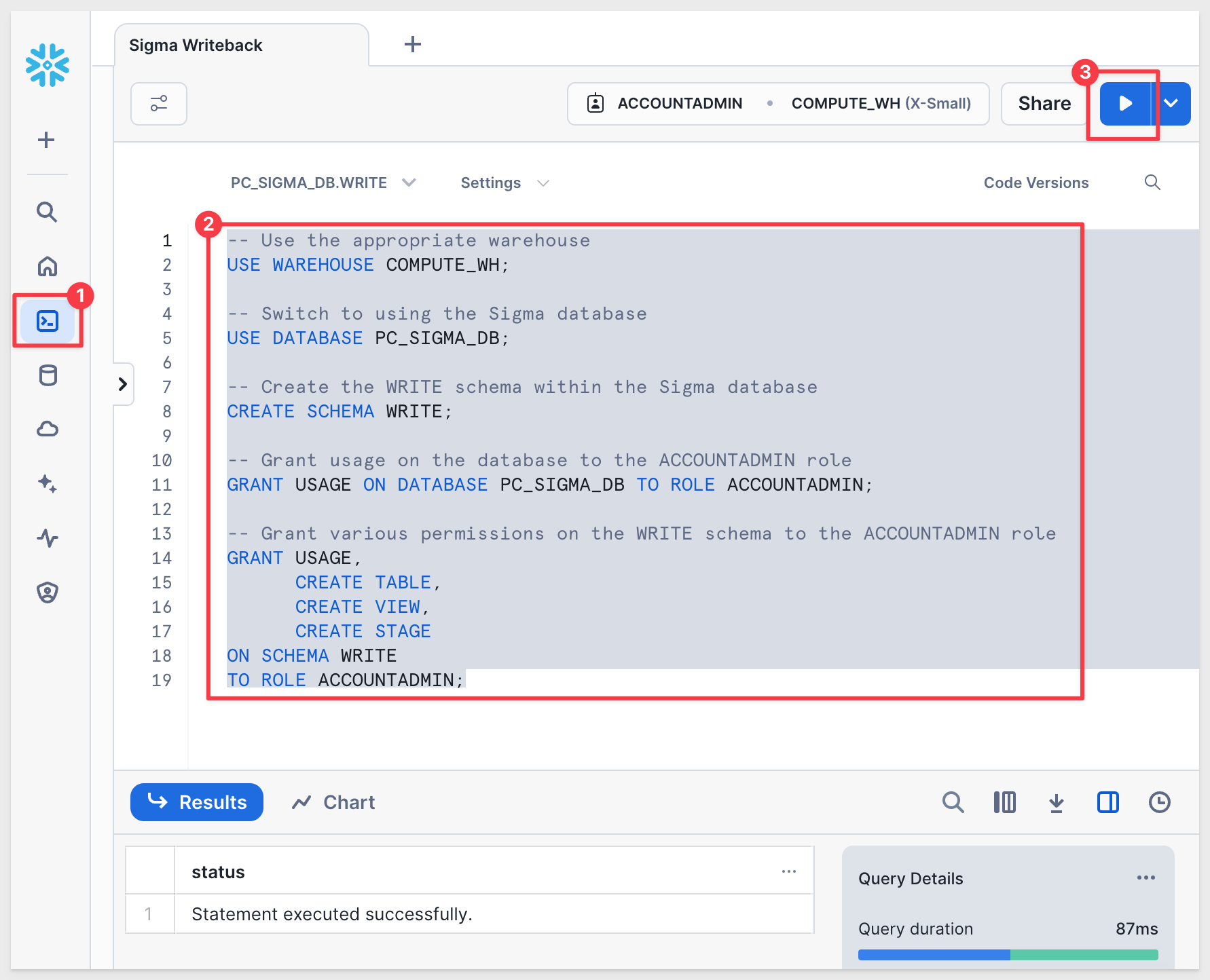Open Monitoring activity icon in sidebar
This screenshot has width=1210, height=980.
tap(48, 538)
